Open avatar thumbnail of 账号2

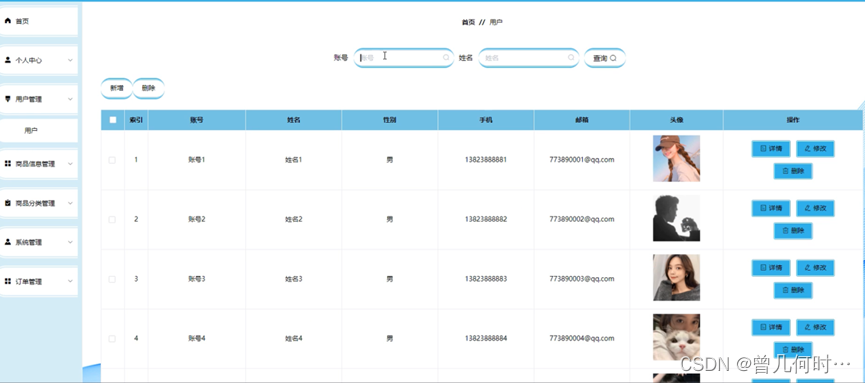[x=676, y=218]
